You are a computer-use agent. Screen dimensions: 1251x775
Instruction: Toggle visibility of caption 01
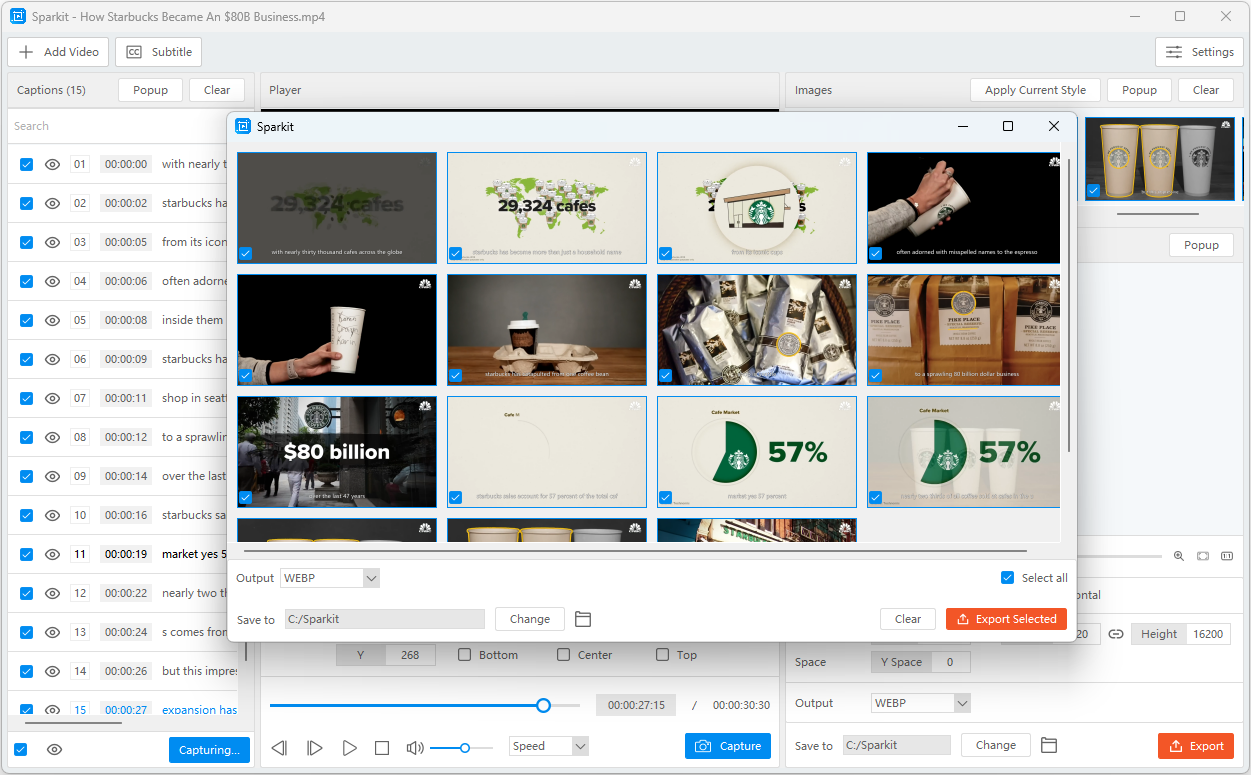[53, 164]
